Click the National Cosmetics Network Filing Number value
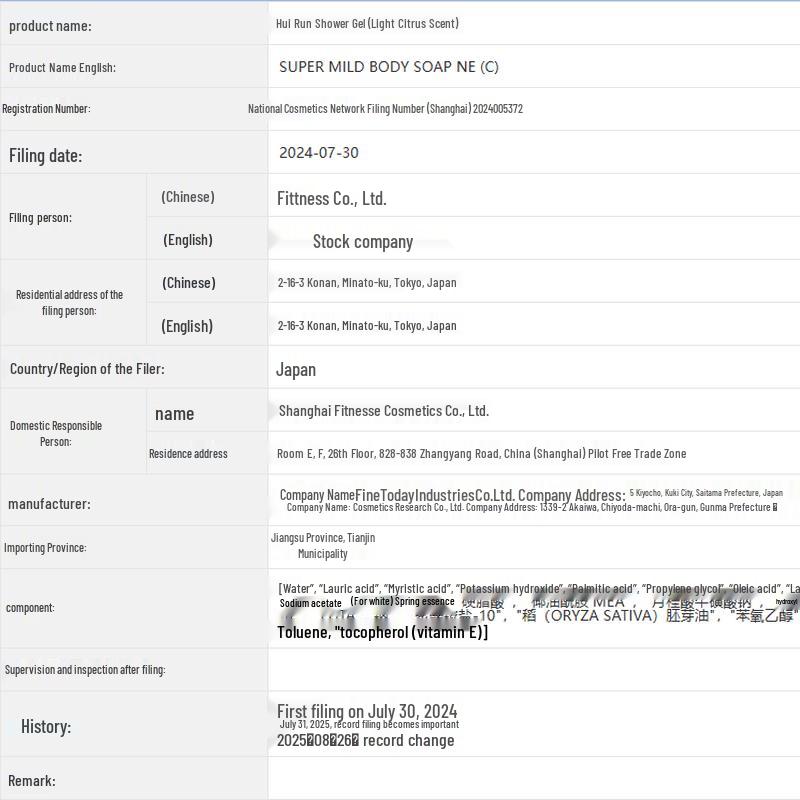The image size is (800, 800). 385,109
